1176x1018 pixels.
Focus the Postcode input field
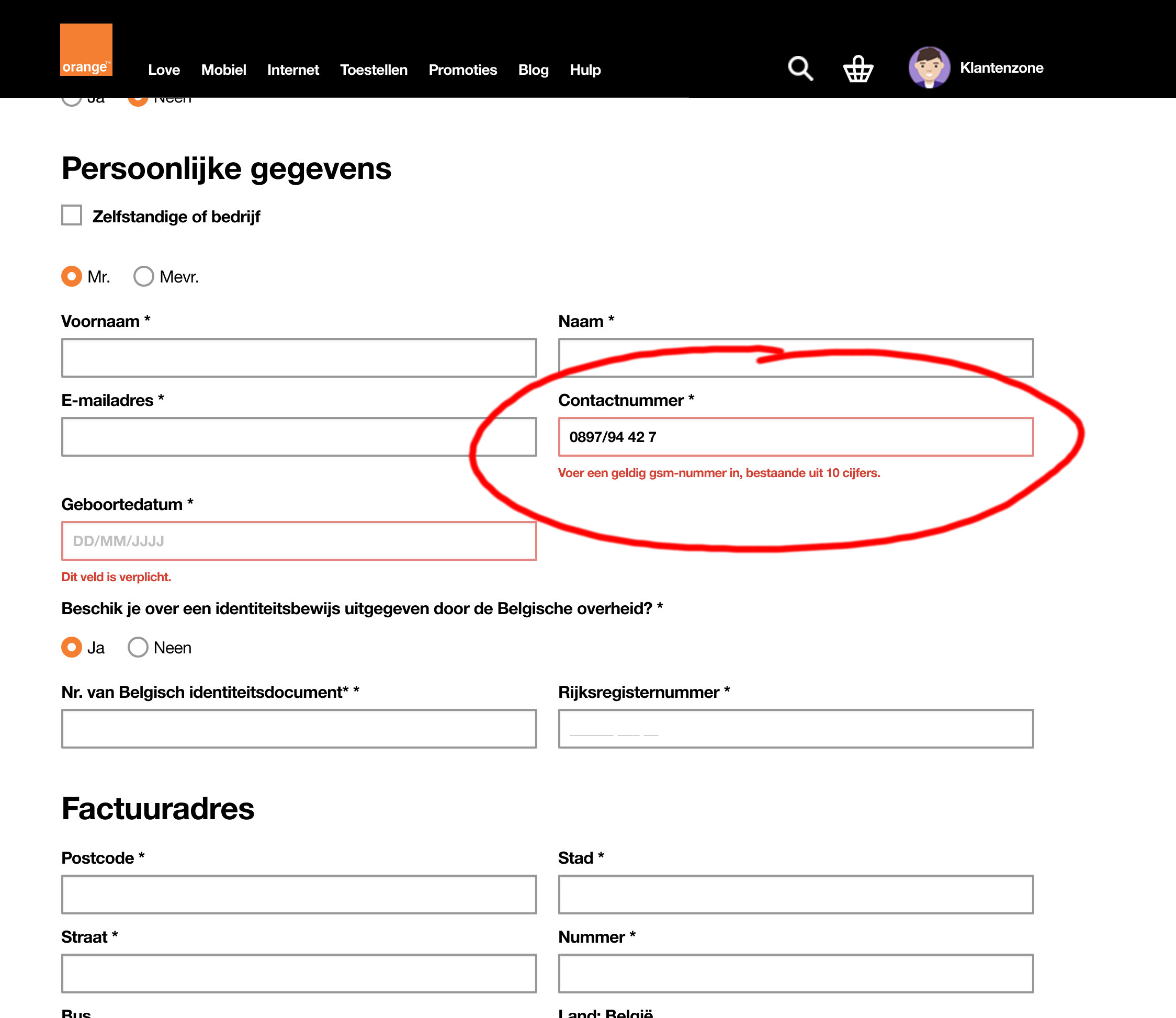299,895
